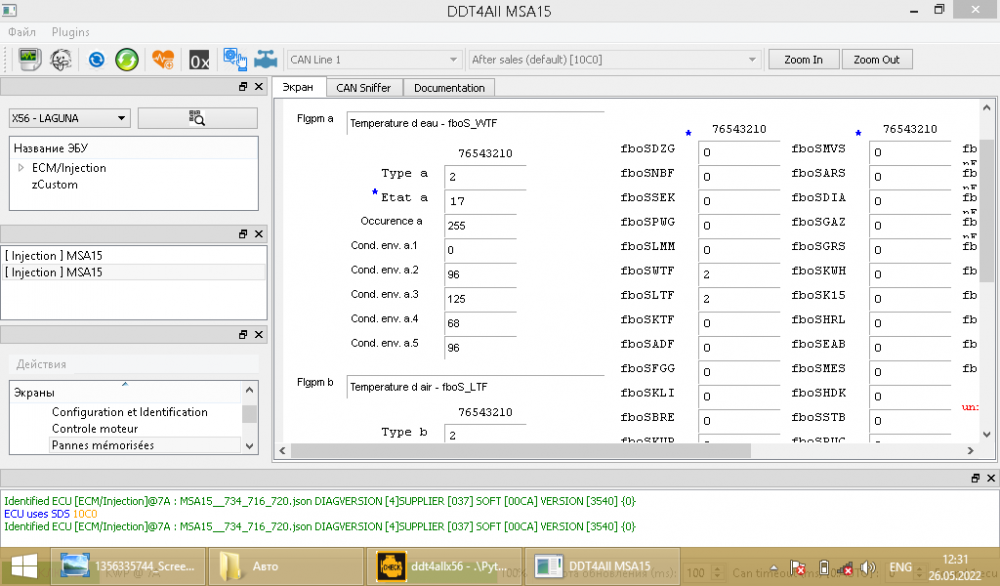Click the ENG language indicator
The image size is (1000, 586).
(x=901, y=567)
